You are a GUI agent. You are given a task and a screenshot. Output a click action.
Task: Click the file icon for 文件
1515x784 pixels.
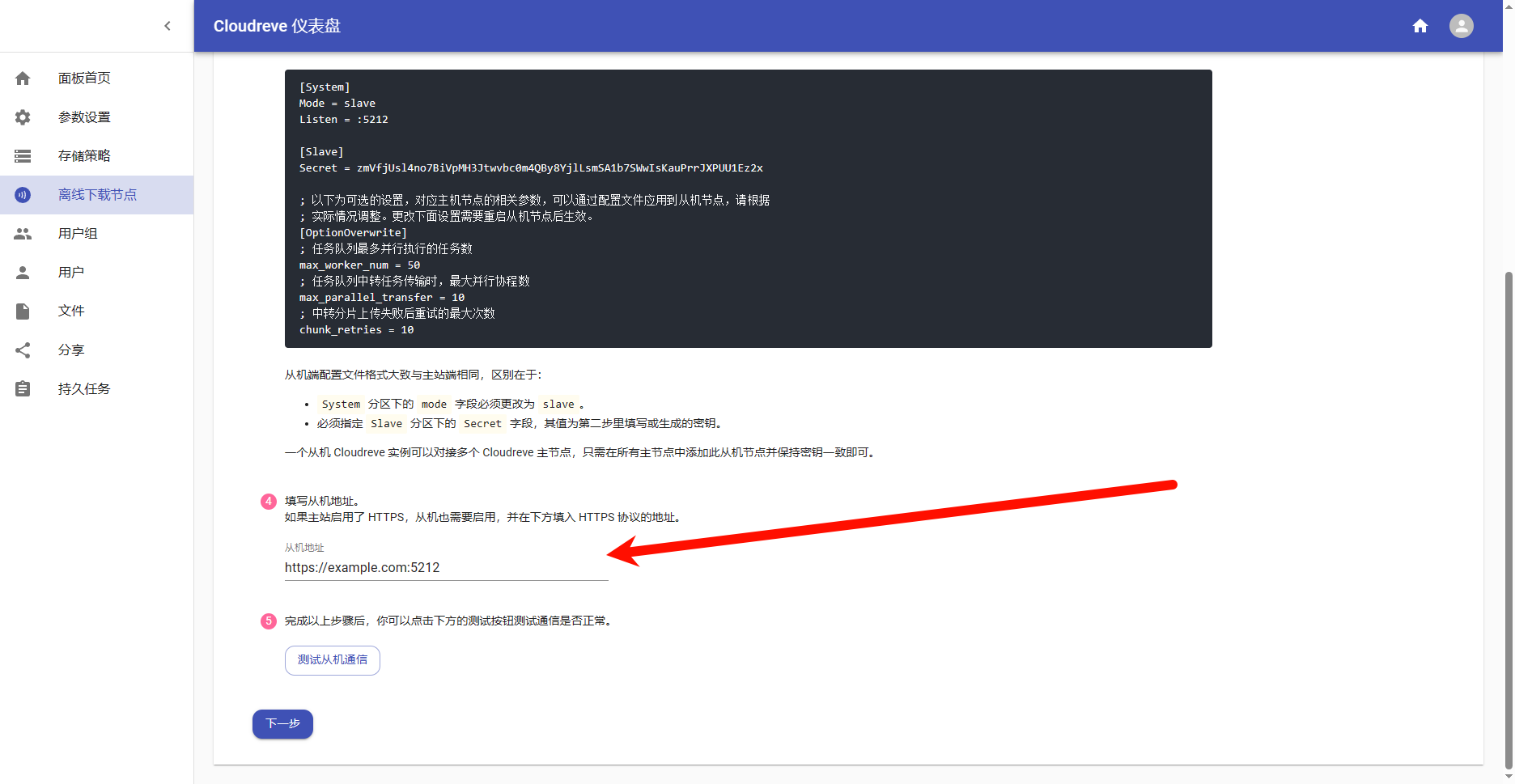coord(23,311)
